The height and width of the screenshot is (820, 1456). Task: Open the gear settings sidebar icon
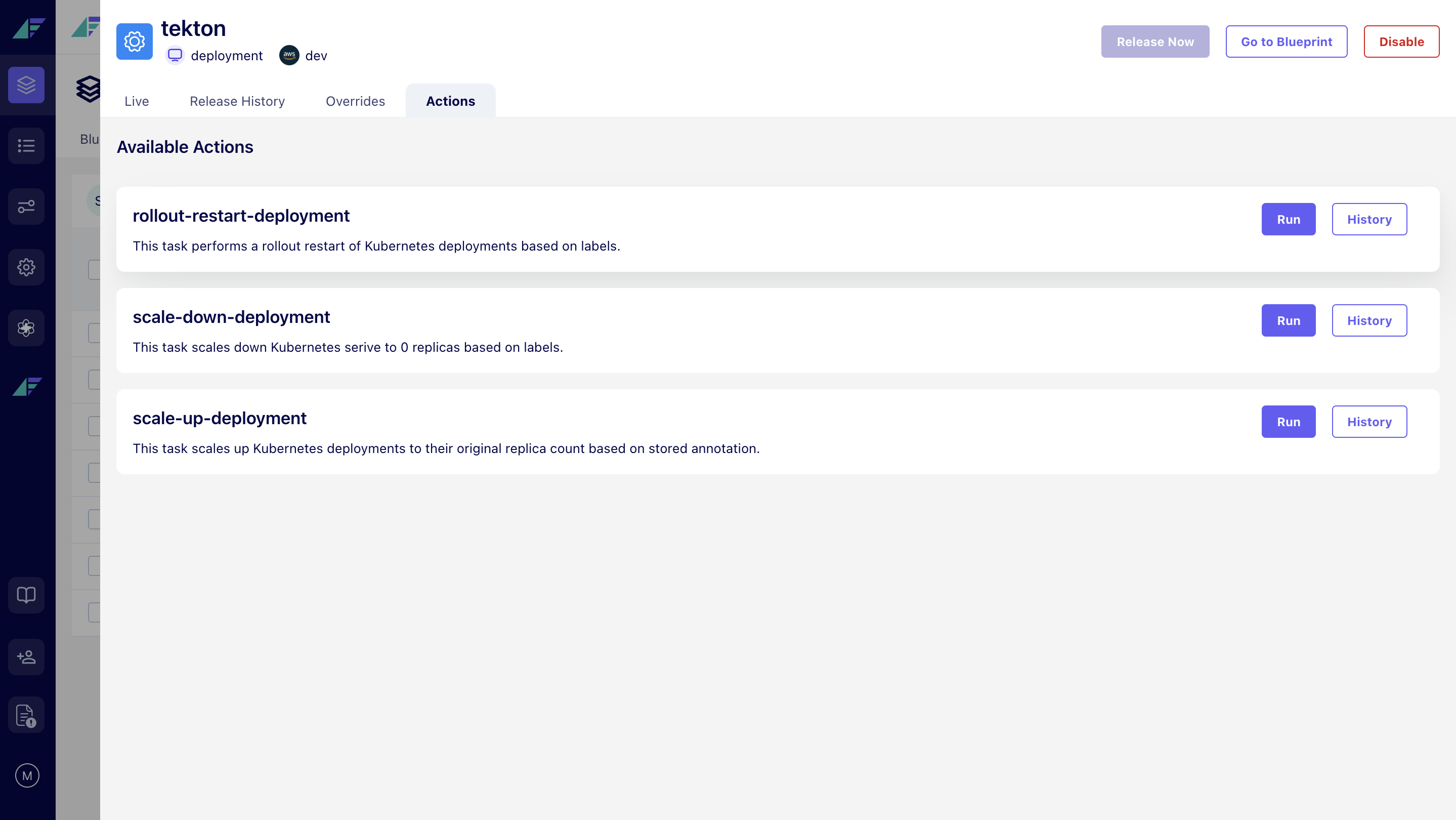(27, 267)
